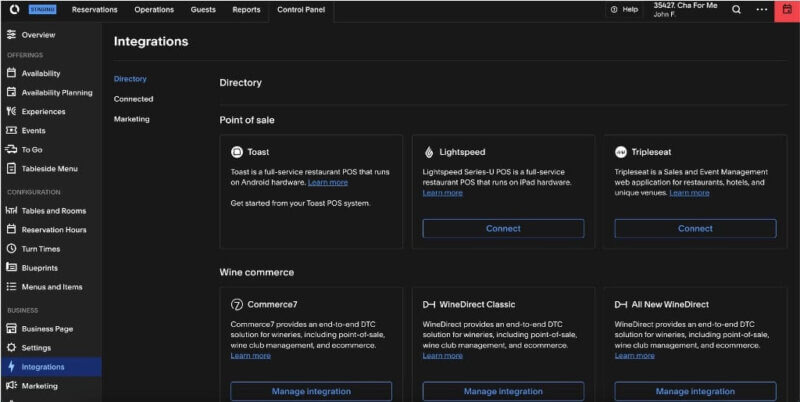
Task: Manage the WineDirect Classic integration
Action: coord(503,391)
